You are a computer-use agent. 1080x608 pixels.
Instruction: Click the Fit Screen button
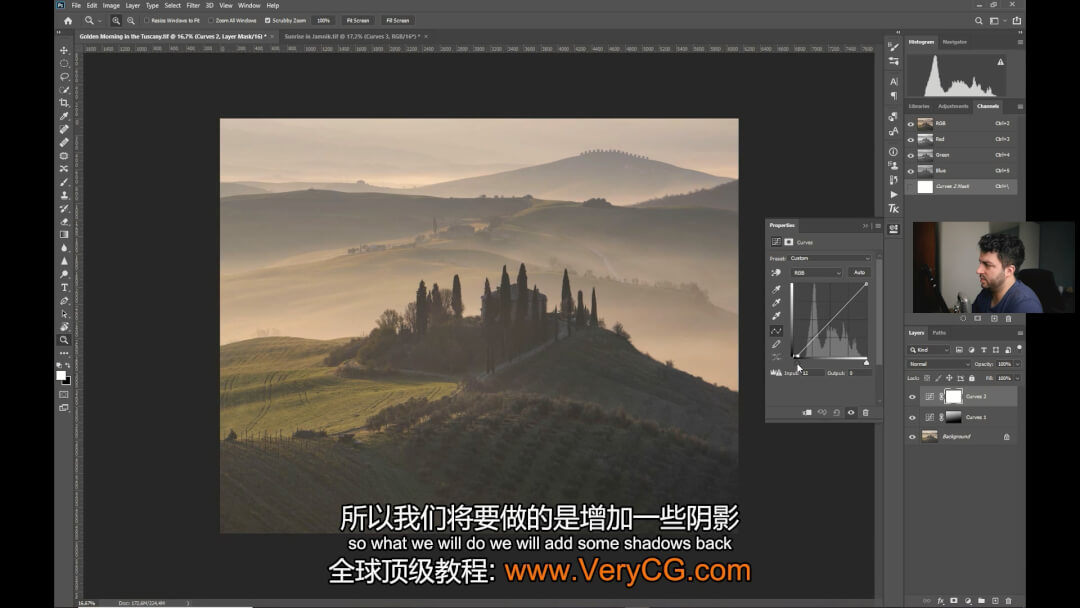coord(357,21)
